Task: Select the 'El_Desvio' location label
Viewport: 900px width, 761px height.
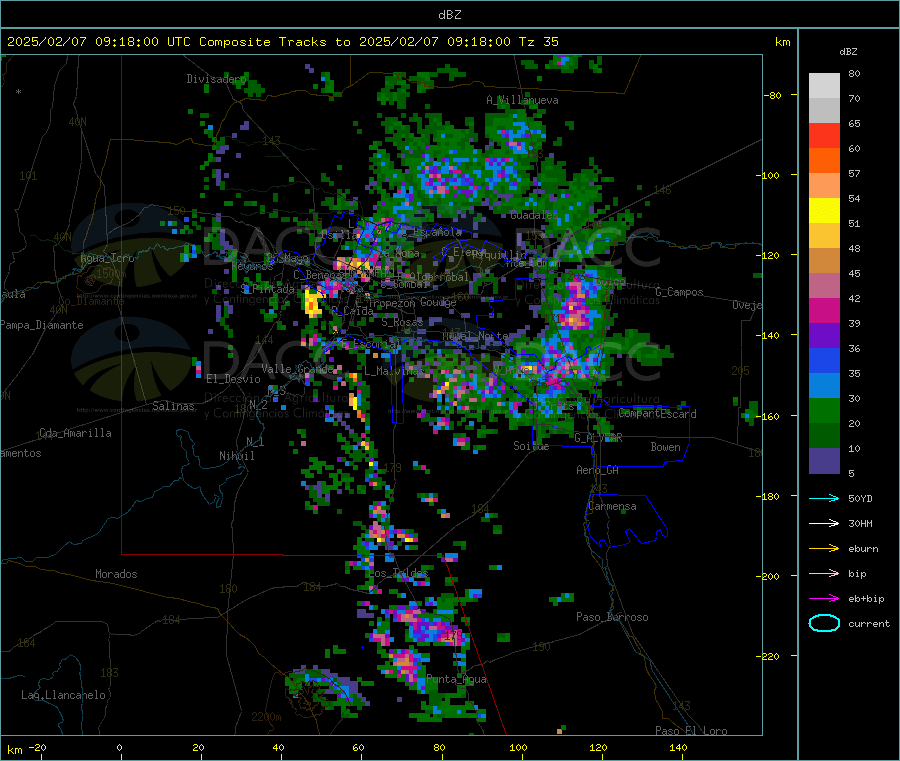Action: [x=233, y=379]
